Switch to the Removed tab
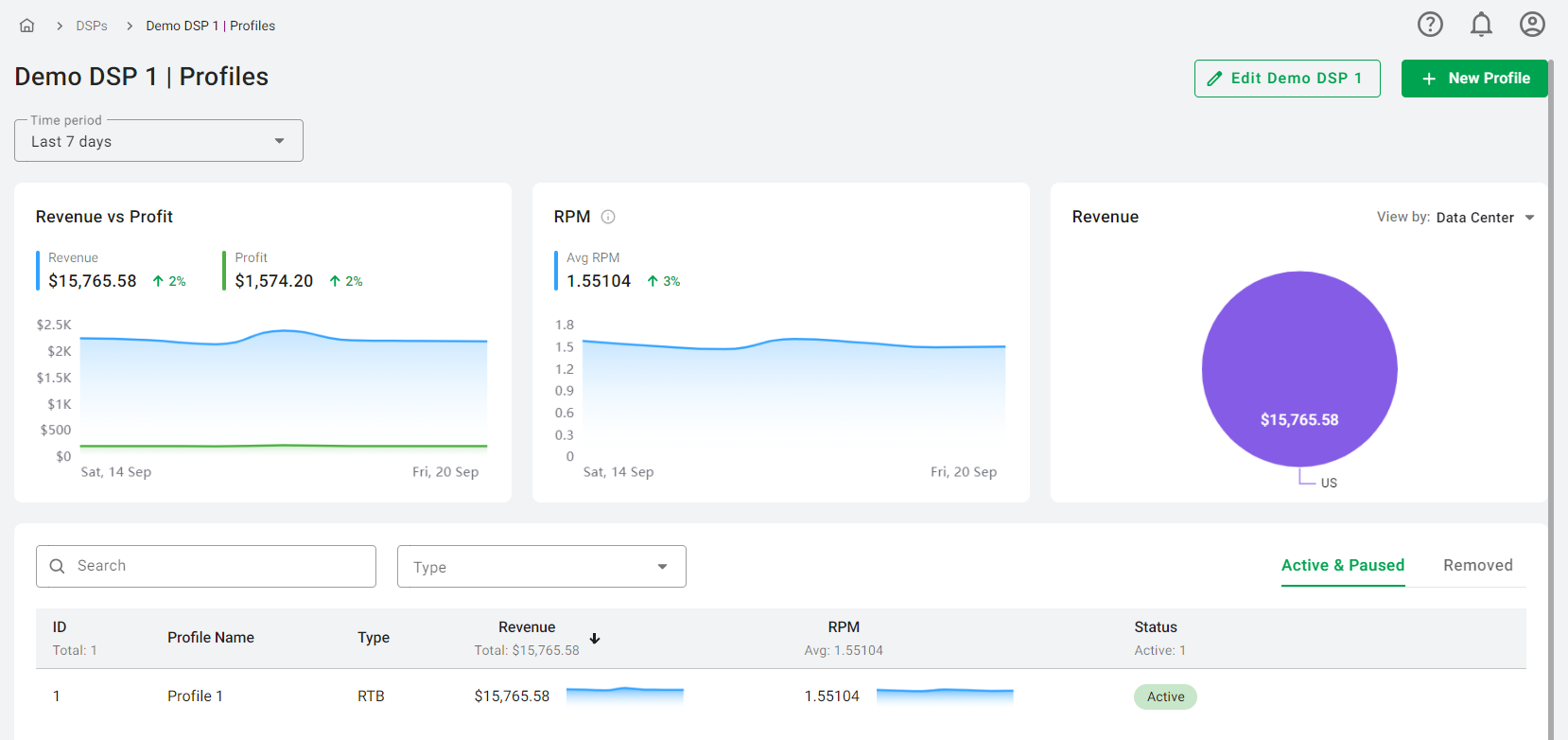This screenshot has width=1568, height=740. pyautogui.click(x=1477, y=565)
